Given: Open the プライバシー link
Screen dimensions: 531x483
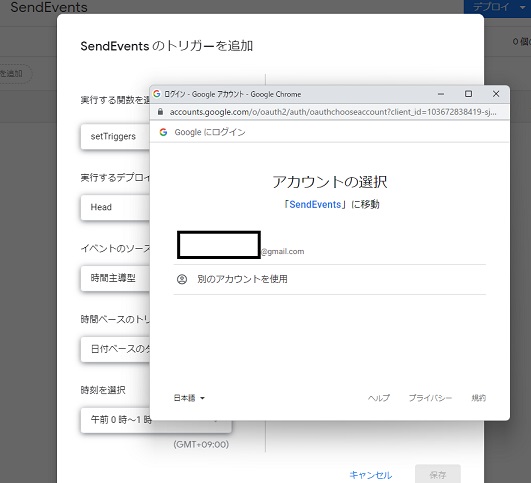Looking at the screenshot, I should [430, 398].
